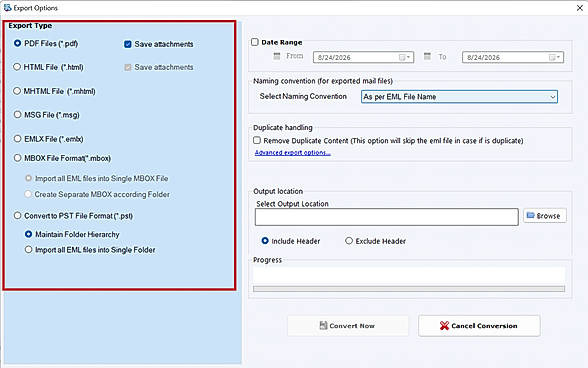Select PDF Files (*.pdf) export type
This screenshot has height=368, width=588.
click(x=17, y=44)
